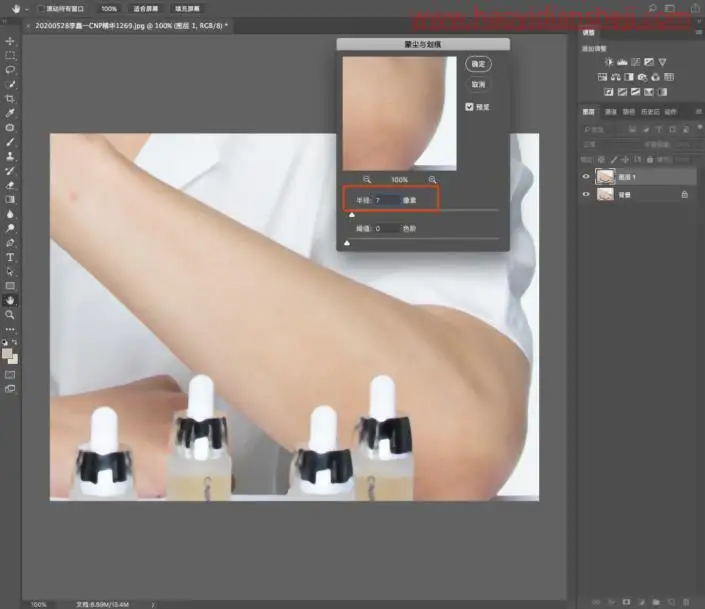Switch to the 路径 Paths tab
The image size is (705, 609).
pos(629,112)
